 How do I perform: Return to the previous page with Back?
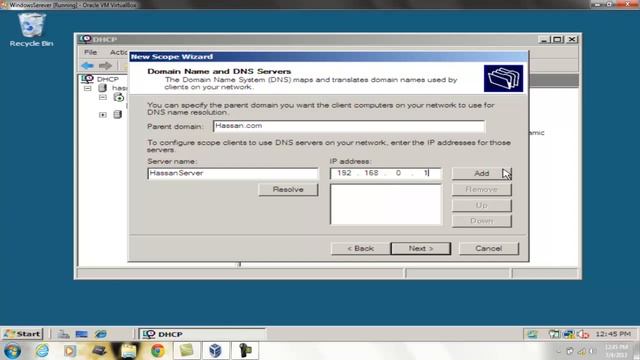(x=360, y=249)
